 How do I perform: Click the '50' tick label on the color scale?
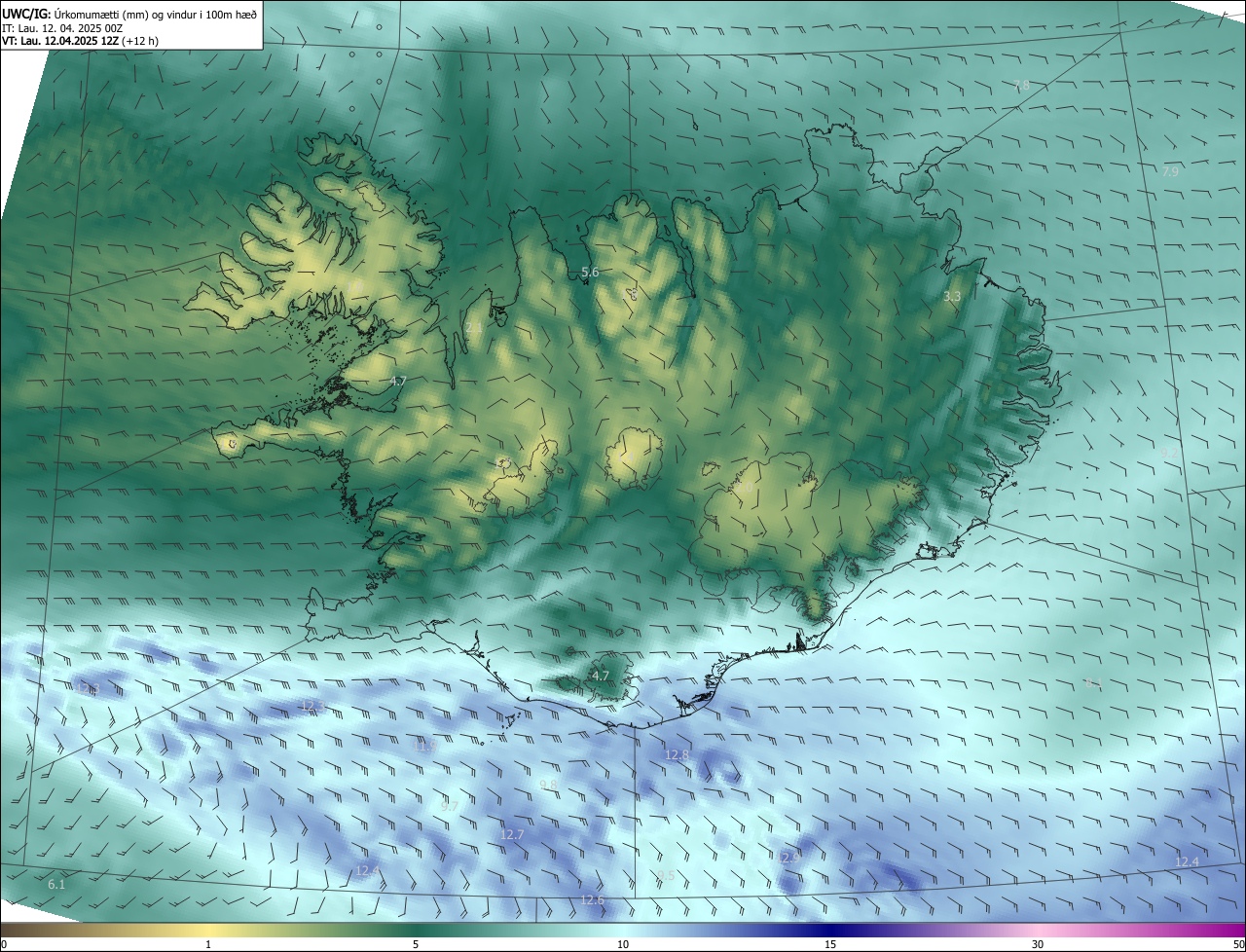(x=1238, y=945)
